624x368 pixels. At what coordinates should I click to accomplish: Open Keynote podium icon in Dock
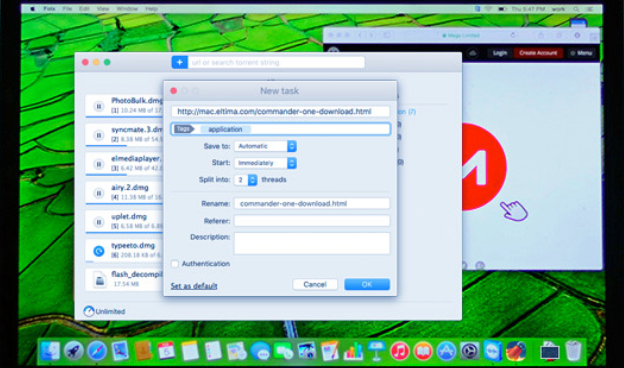pos(376,351)
